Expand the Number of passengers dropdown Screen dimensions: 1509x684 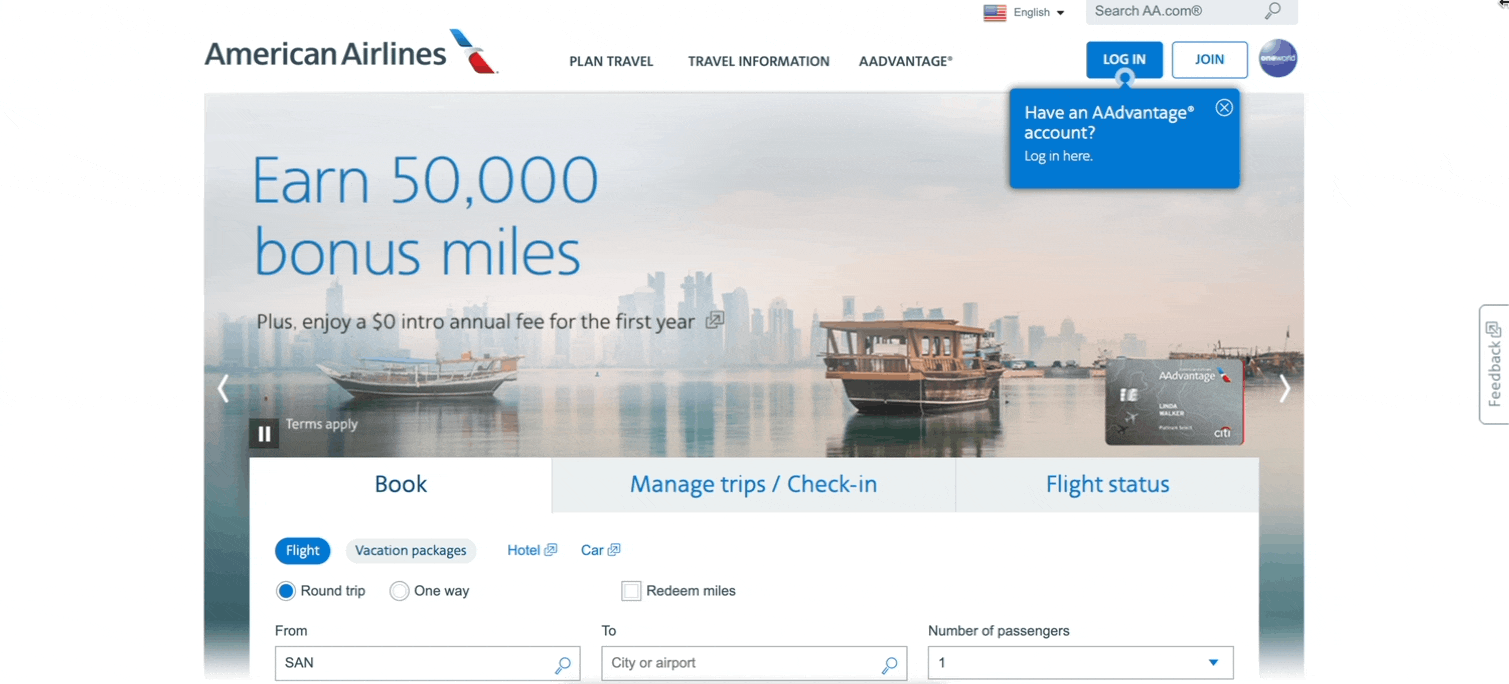pos(1080,663)
